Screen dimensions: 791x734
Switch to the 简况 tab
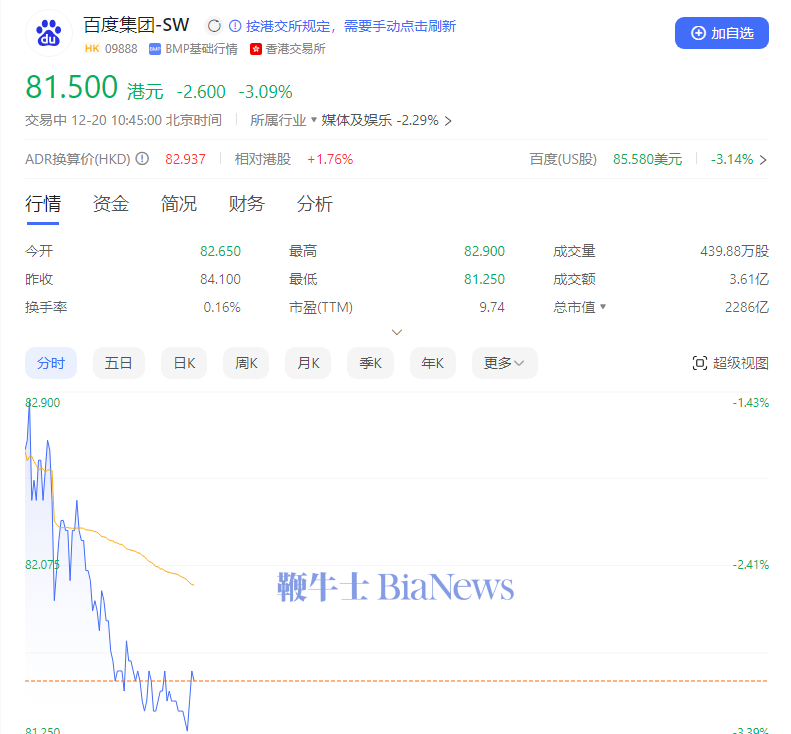179,204
